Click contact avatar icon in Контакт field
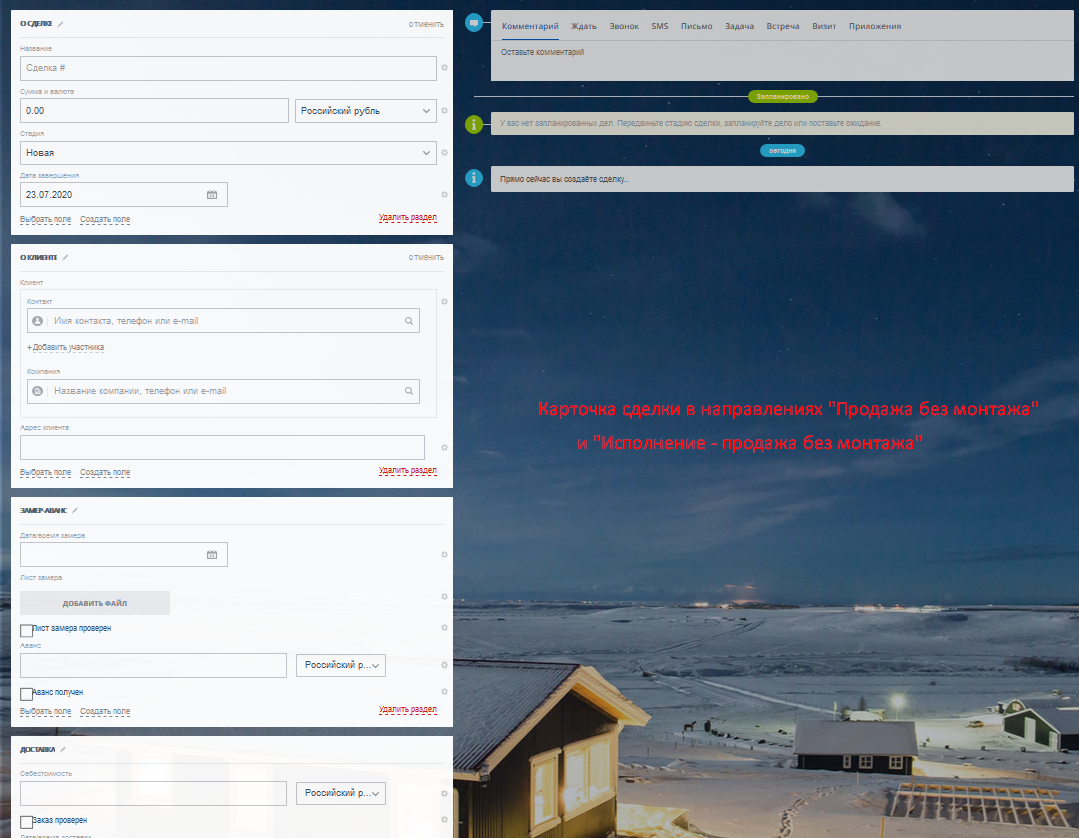This screenshot has width=1079, height=838. 38,321
